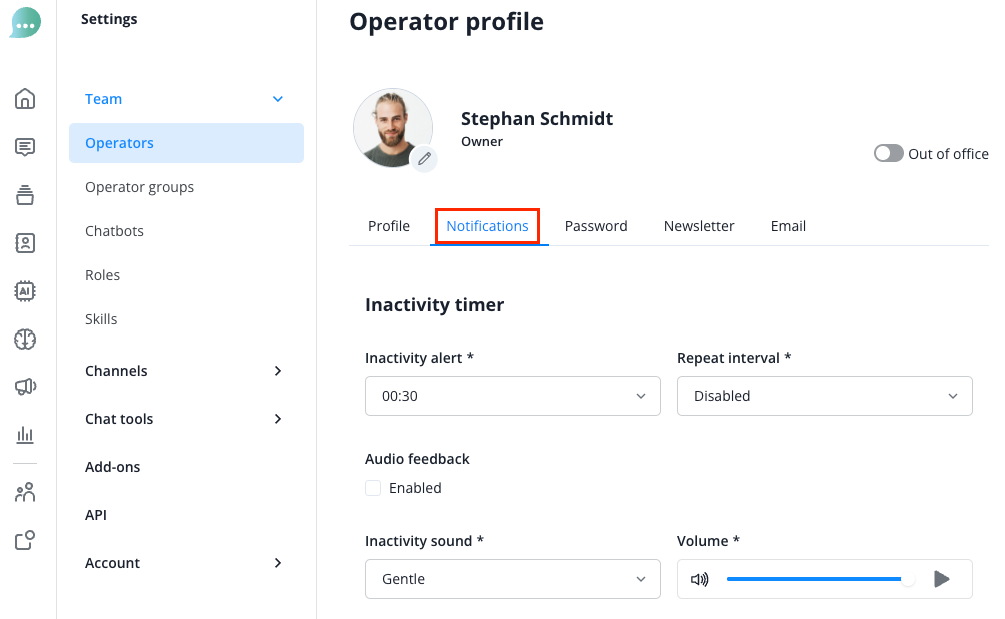Enable the Audio feedback checkbox
The width and height of the screenshot is (1005, 619).
click(373, 488)
